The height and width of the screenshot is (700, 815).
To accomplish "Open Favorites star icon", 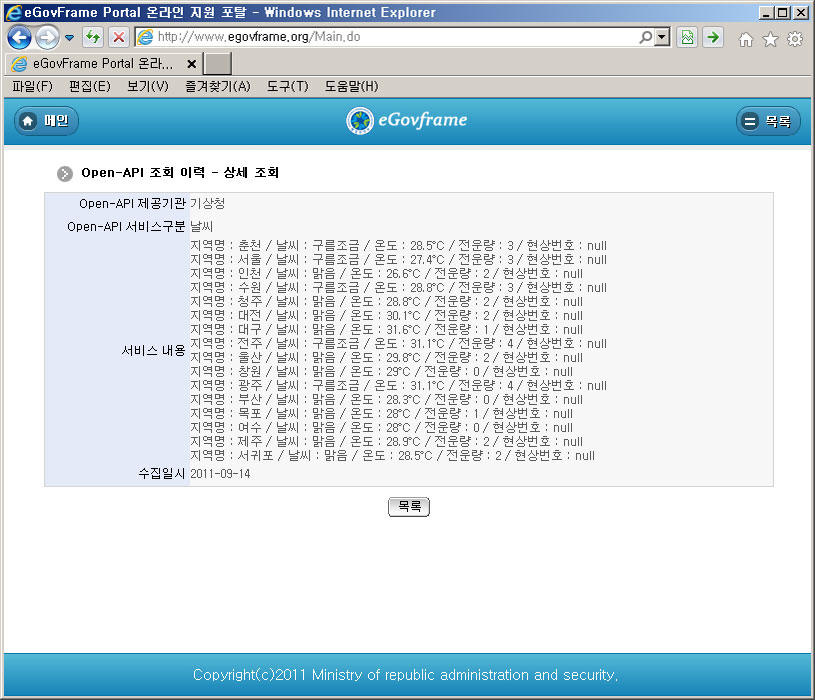I will 770,39.
